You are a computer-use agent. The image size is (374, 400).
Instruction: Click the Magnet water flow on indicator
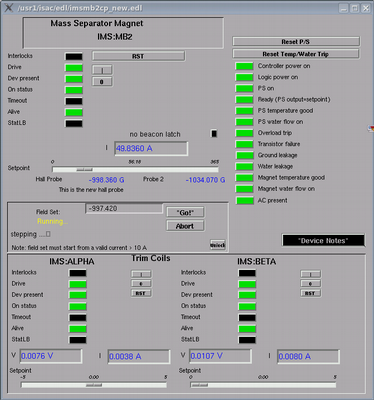coord(244,189)
